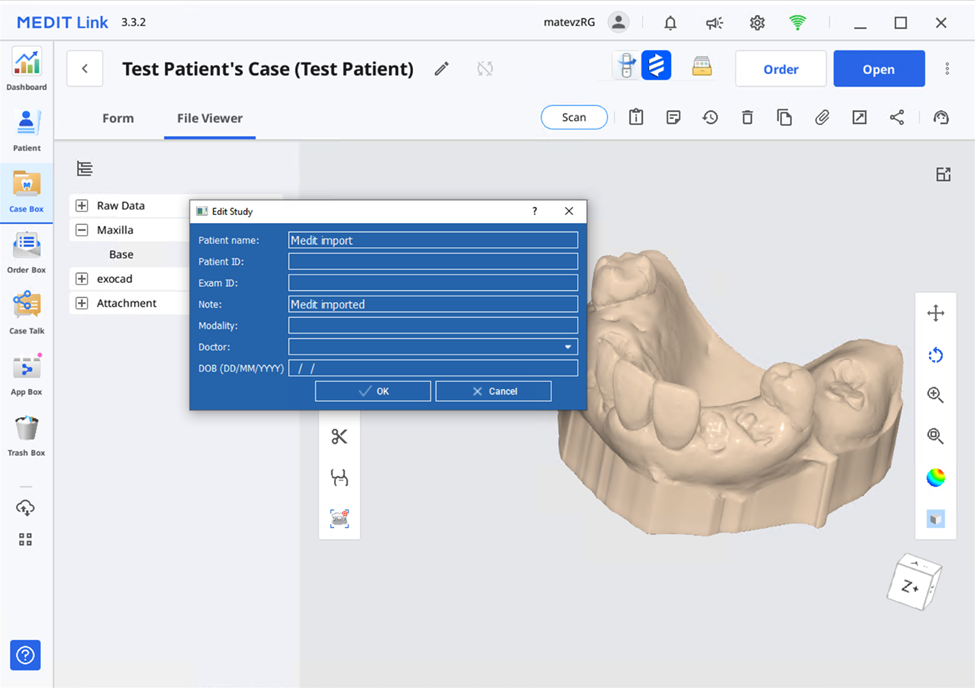Collapse the Maxilla tree node

pos(82,230)
